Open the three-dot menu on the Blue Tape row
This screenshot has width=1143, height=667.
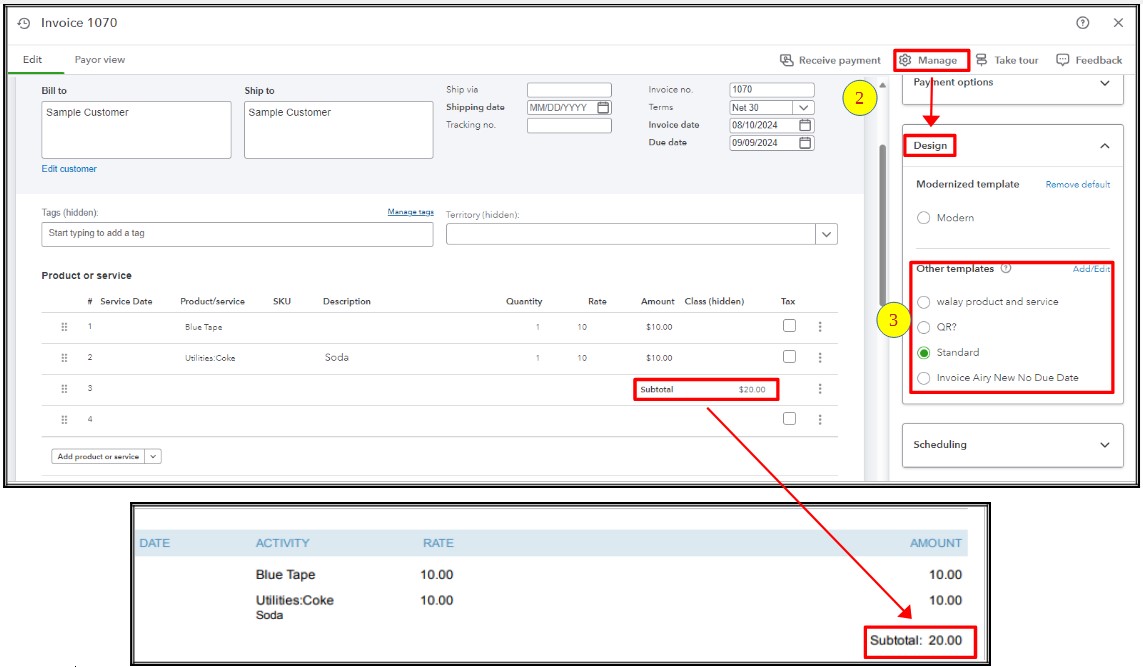[821, 326]
